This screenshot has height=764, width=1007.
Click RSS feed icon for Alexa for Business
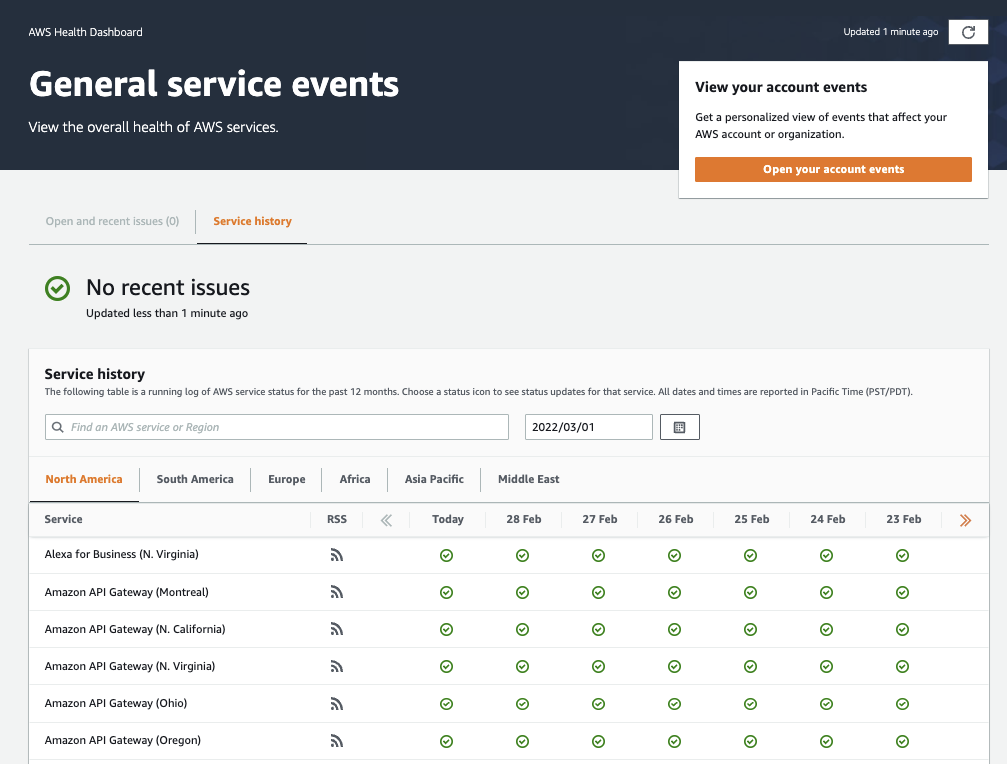tap(337, 555)
